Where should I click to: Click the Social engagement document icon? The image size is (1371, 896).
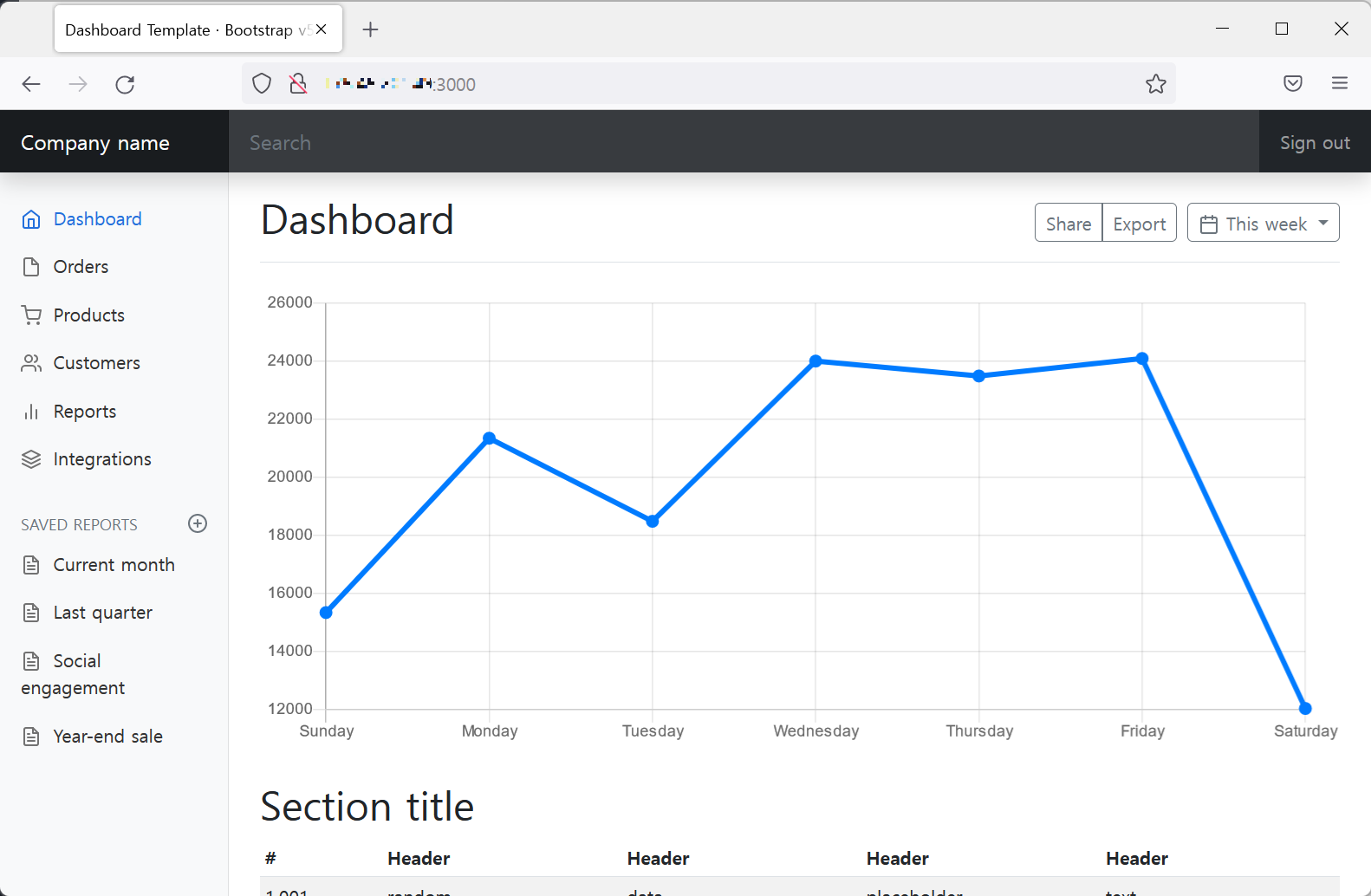(31, 661)
